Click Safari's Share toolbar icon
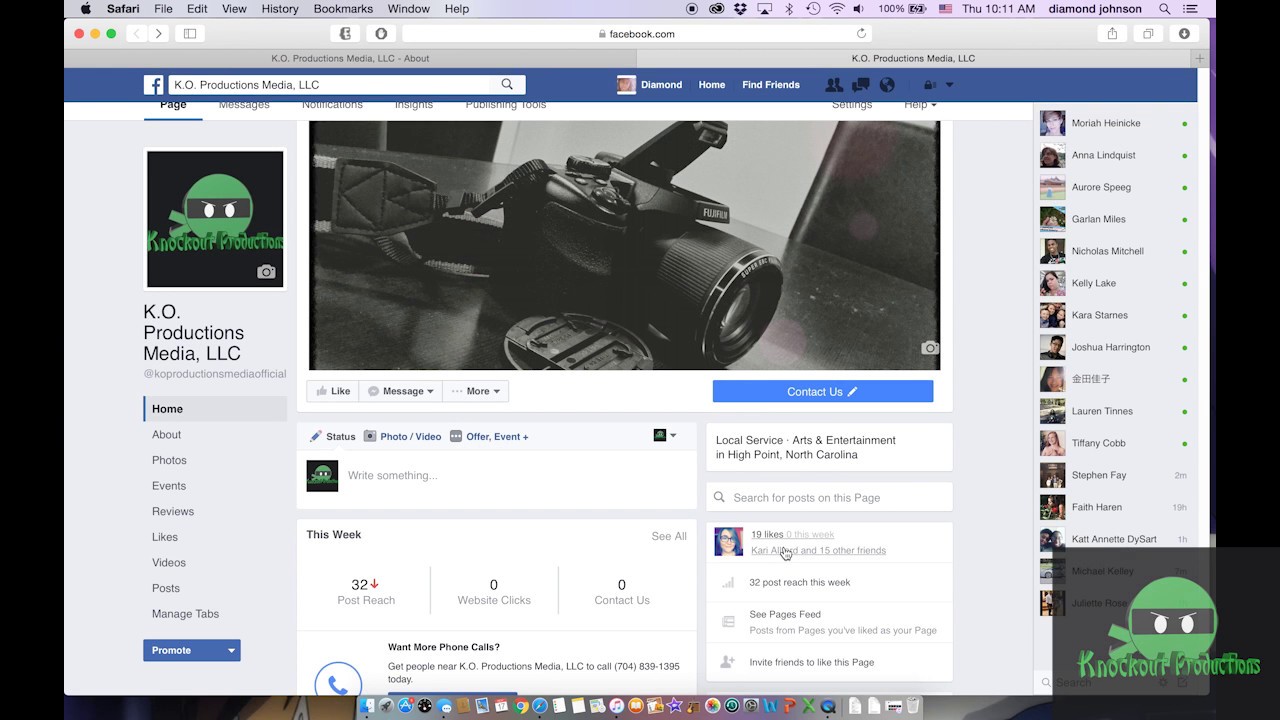1280x720 pixels. pos(1112,33)
